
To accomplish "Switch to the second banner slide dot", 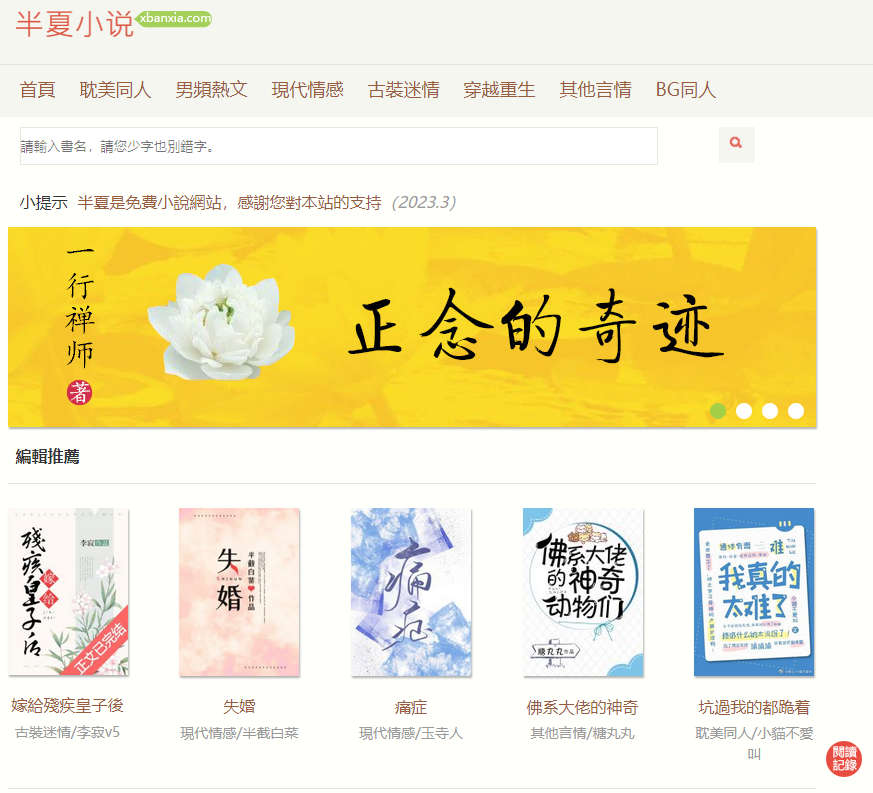I will (744, 411).
